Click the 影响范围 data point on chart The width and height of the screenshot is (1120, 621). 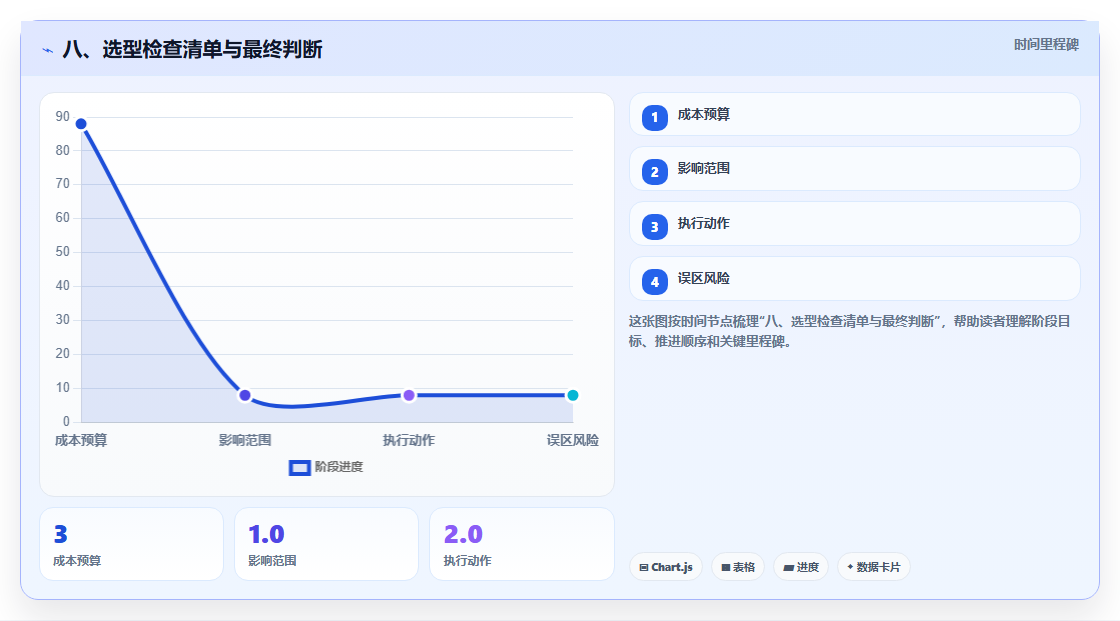(245, 395)
